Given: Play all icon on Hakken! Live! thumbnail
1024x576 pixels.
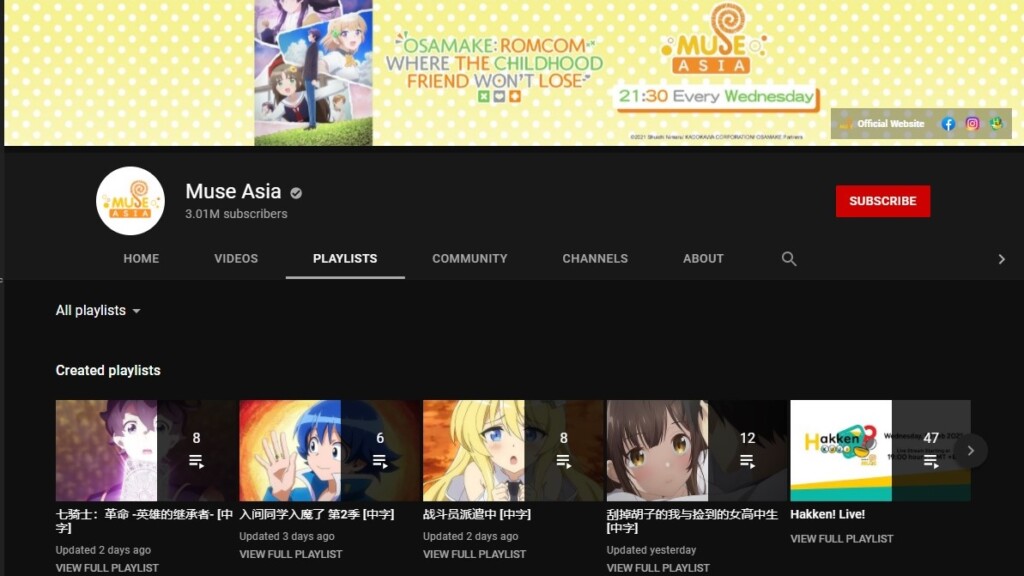Looking at the screenshot, I should [931, 461].
